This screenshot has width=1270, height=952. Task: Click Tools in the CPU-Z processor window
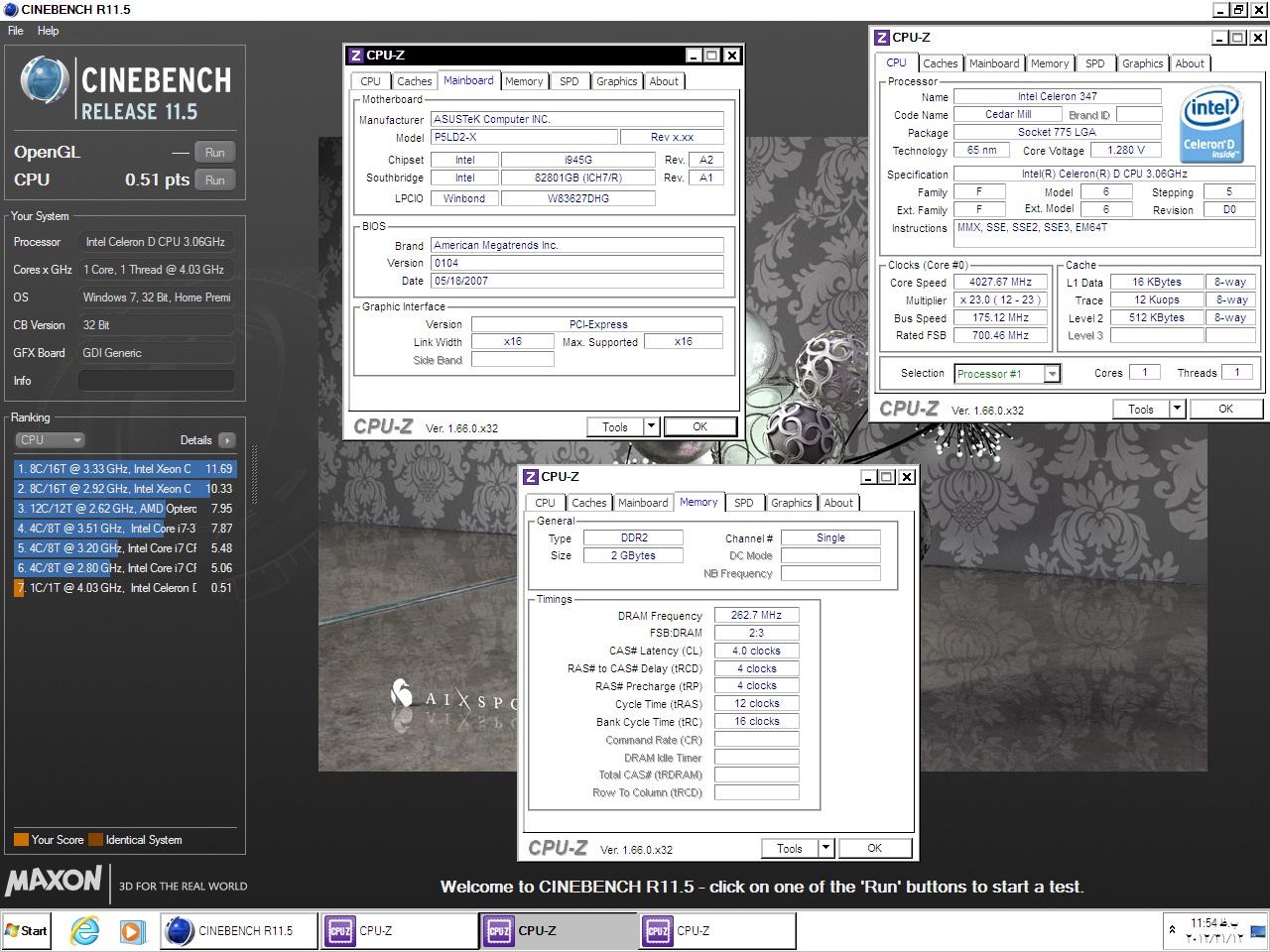pos(1141,409)
